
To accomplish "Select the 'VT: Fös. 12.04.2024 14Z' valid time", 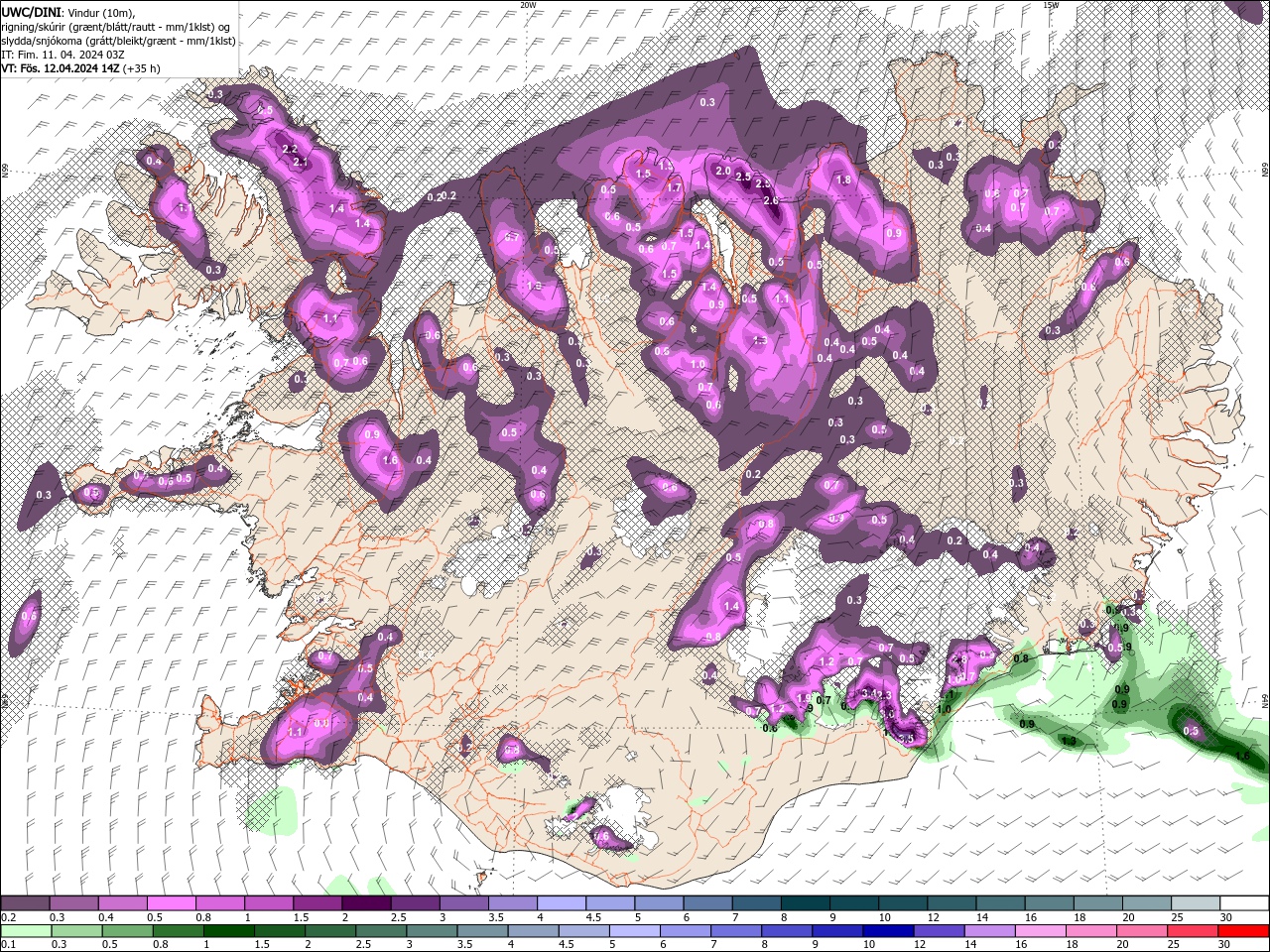I will (x=61, y=68).
